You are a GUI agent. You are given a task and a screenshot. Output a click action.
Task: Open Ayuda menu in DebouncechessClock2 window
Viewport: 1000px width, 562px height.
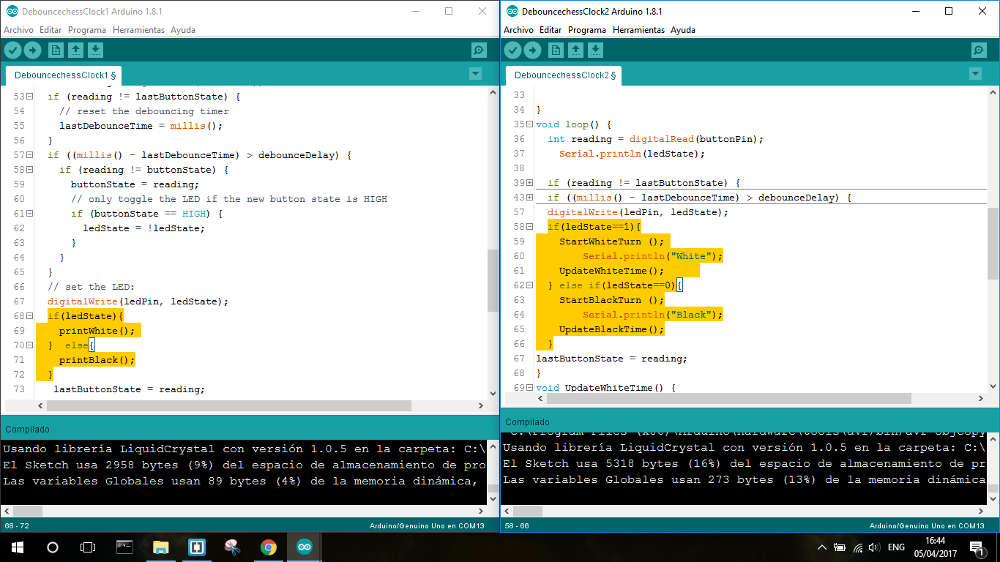(x=683, y=30)
